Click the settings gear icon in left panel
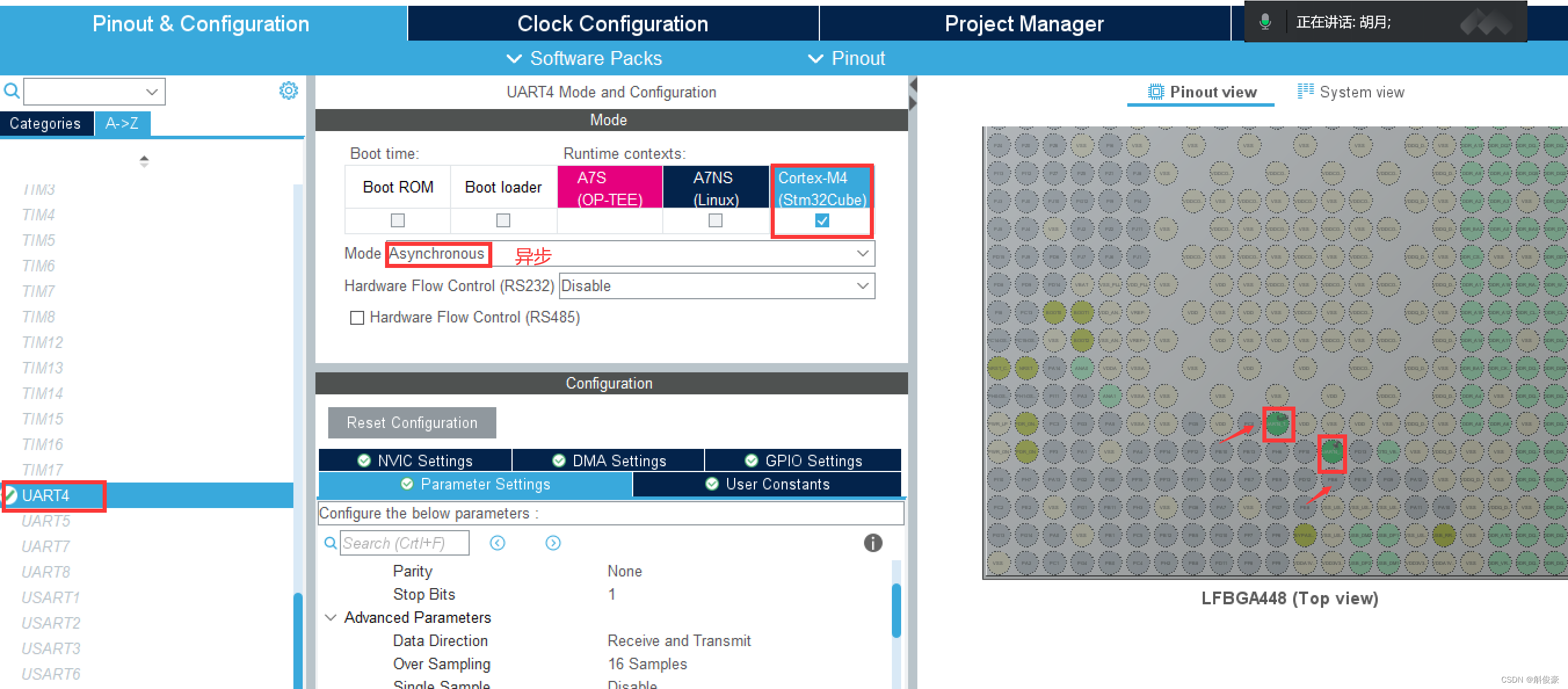 [288, 90]
